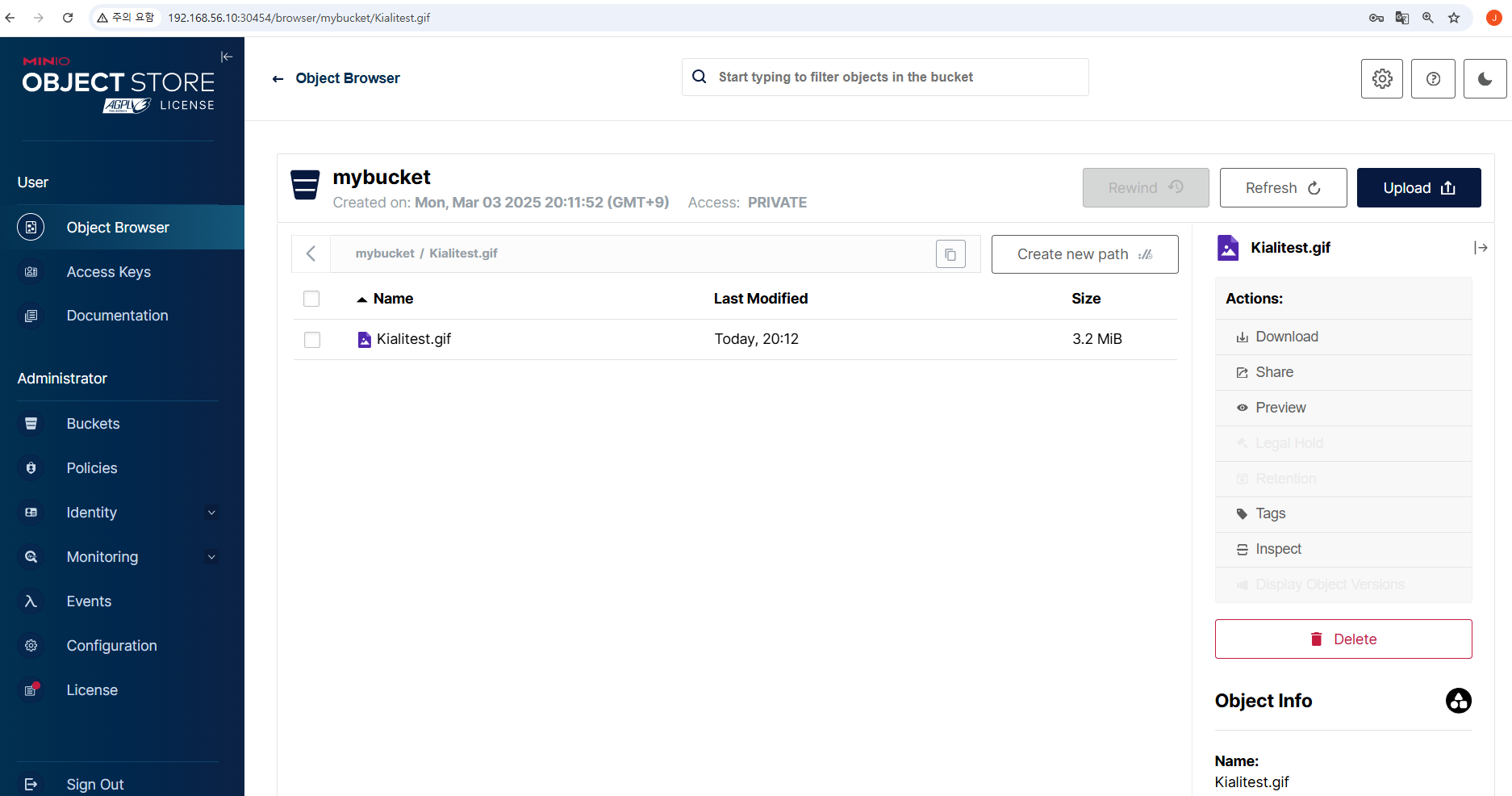
Task: Open the help question mark icon
Action: click(x=1433, y=78)
